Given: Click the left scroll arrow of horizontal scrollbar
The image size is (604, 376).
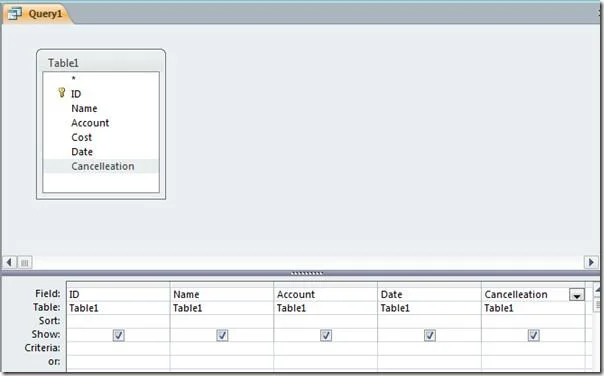Looking at the screenshot, I should [x=9, y=263].
